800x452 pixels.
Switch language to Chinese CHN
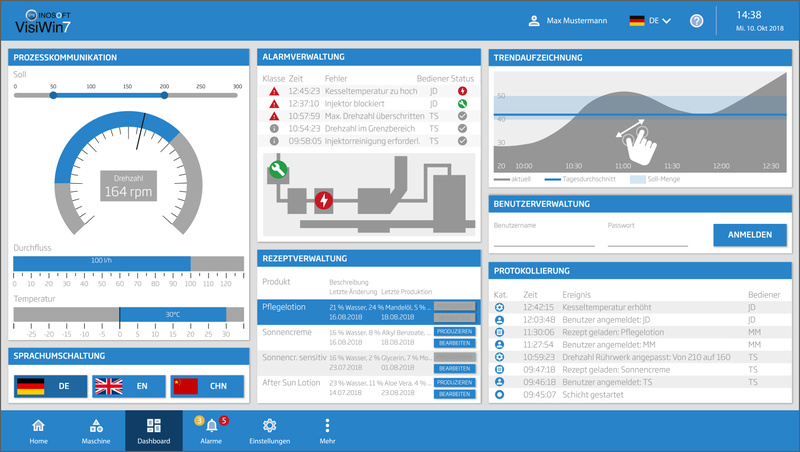click(206, 385)
